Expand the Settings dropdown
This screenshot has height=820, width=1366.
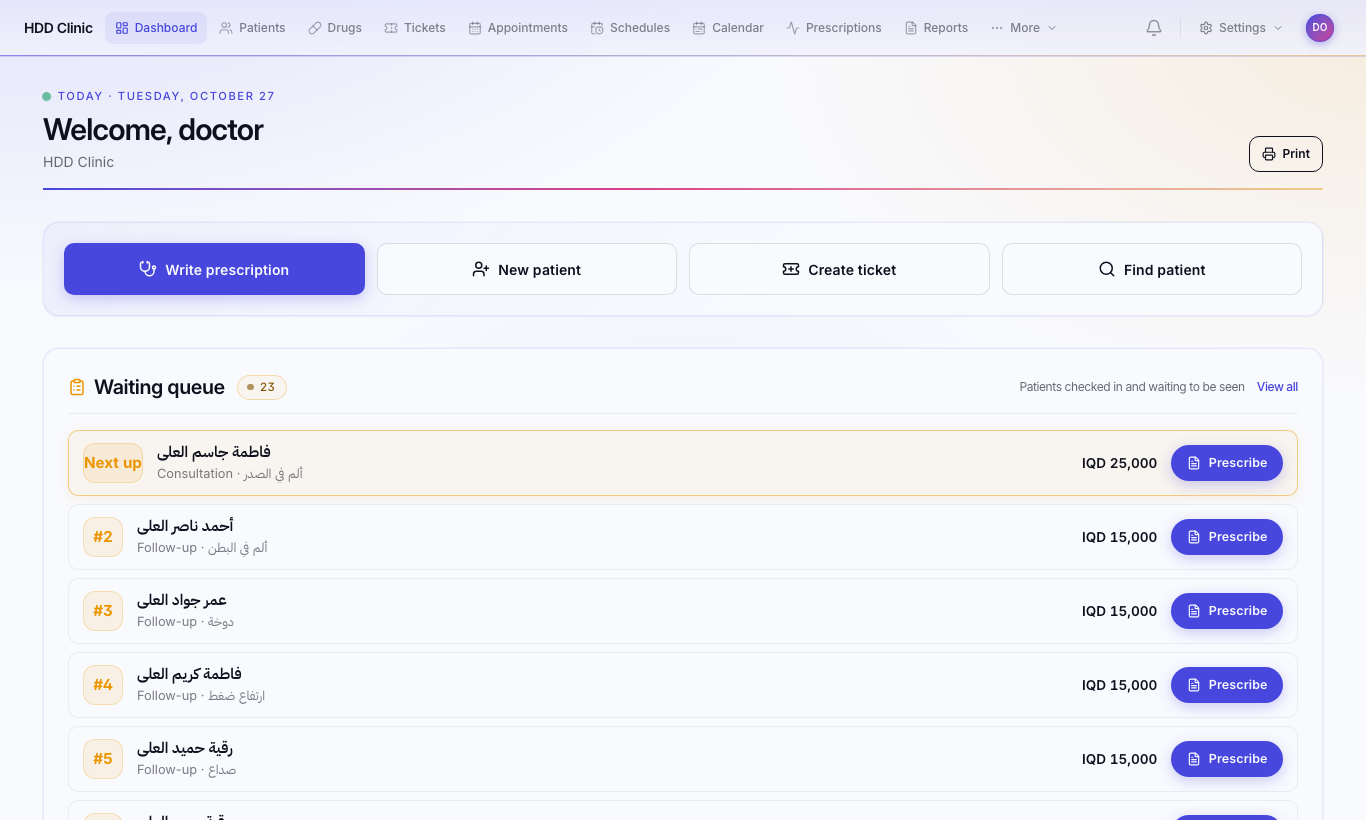(x=1241, y=28)
